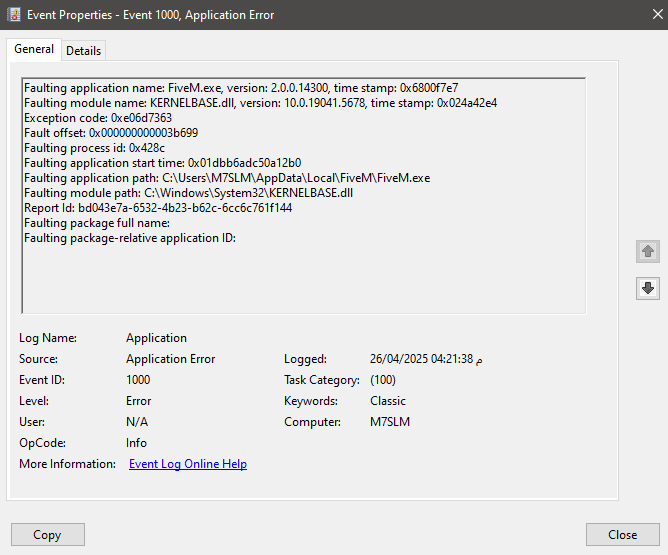Click the down arrow for next event
The image size is (668, 555).
pos(648,288)
